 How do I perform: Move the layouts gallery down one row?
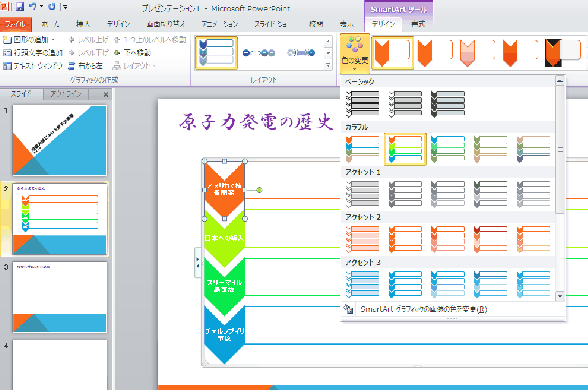point(328,53)
